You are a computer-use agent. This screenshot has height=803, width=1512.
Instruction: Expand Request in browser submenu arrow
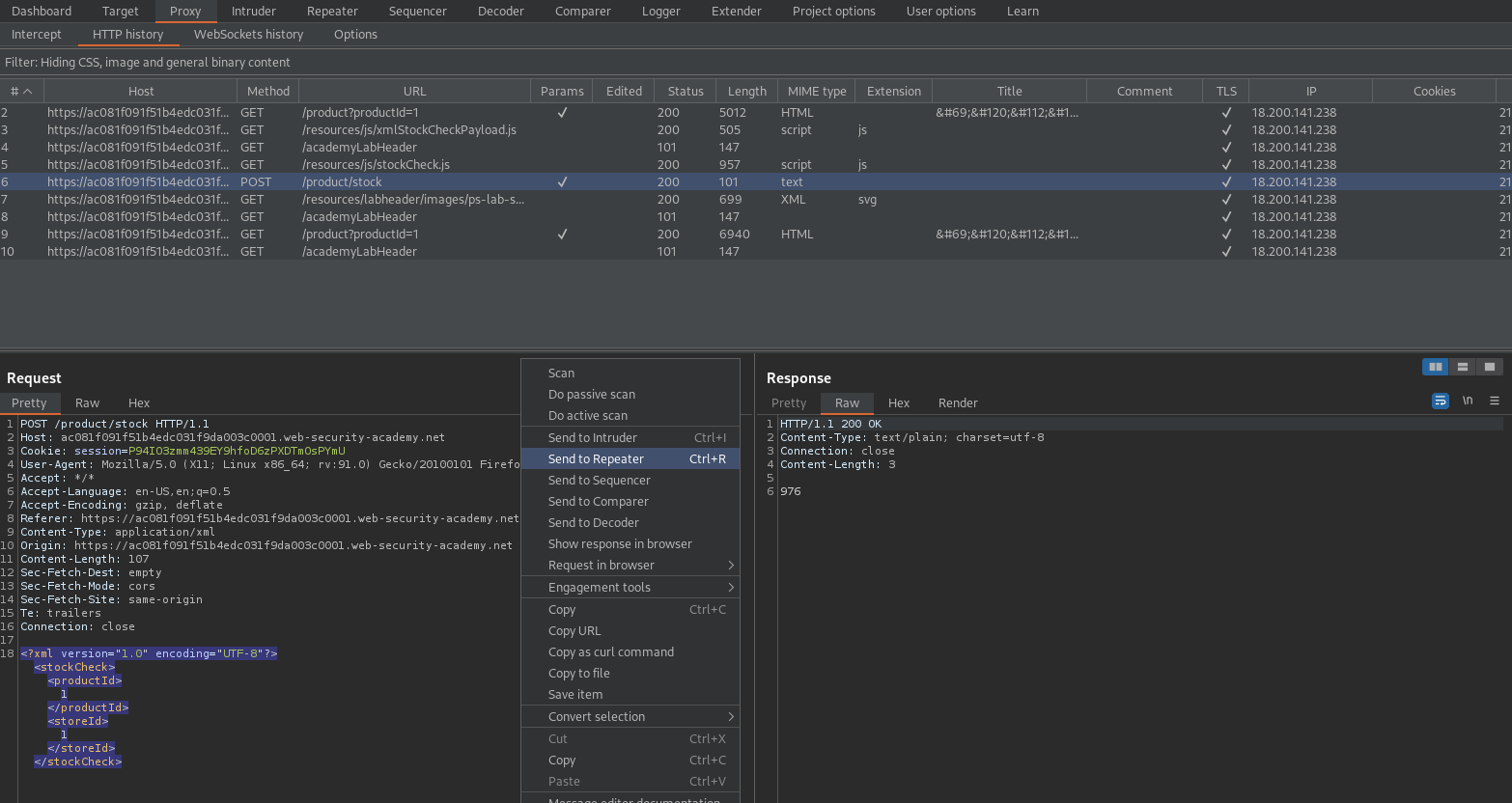(x=731, y=566)
